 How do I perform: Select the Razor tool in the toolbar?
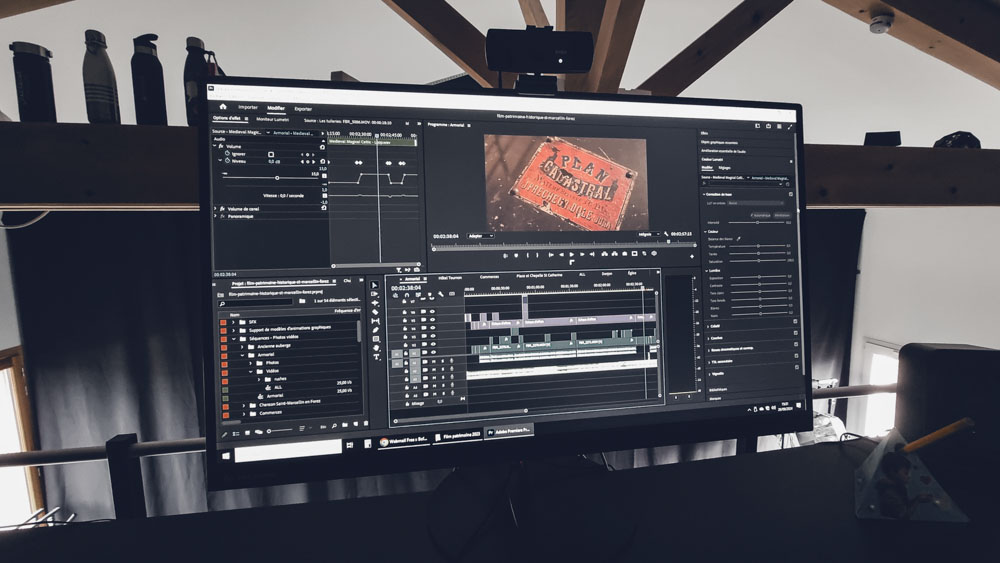point(376,313)
